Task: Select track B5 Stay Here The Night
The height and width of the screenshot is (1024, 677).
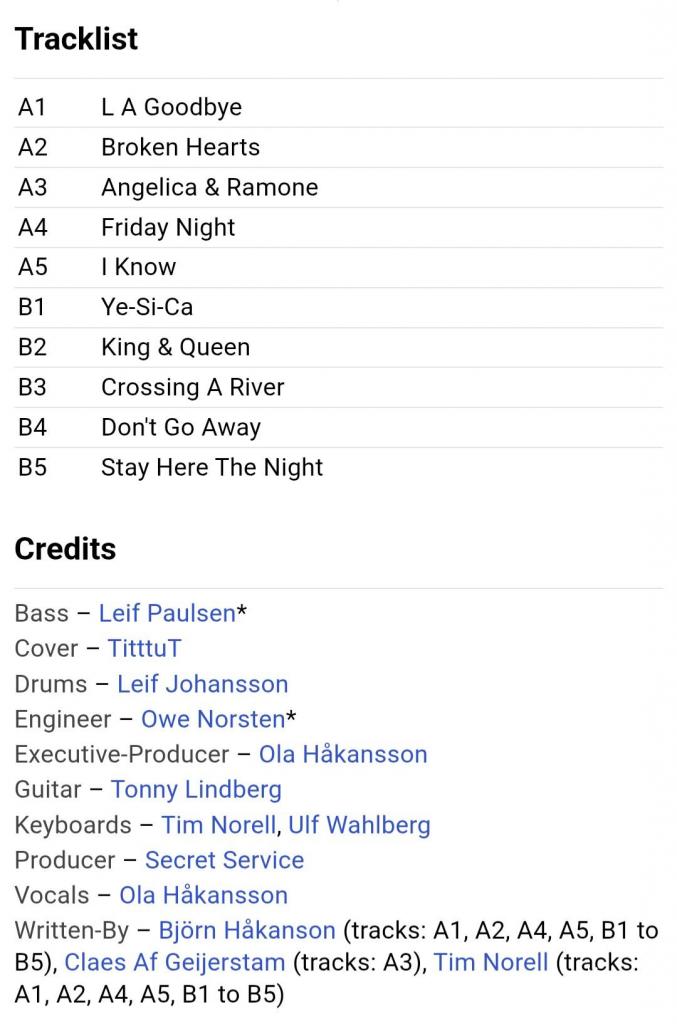Action: pos(212,467)
